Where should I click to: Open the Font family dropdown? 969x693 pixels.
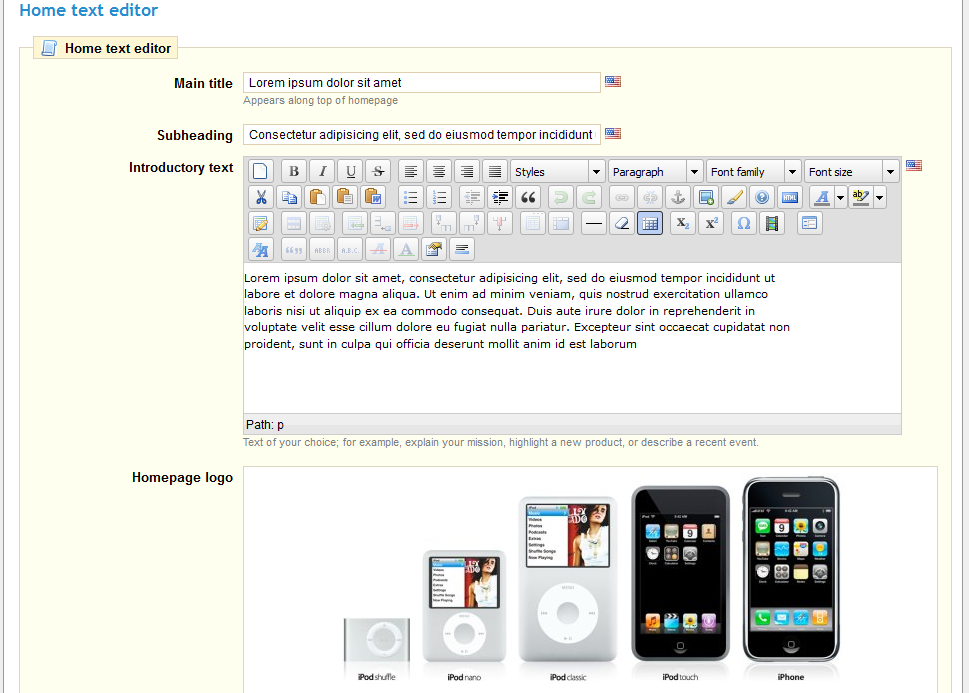(x=753, y=172)
